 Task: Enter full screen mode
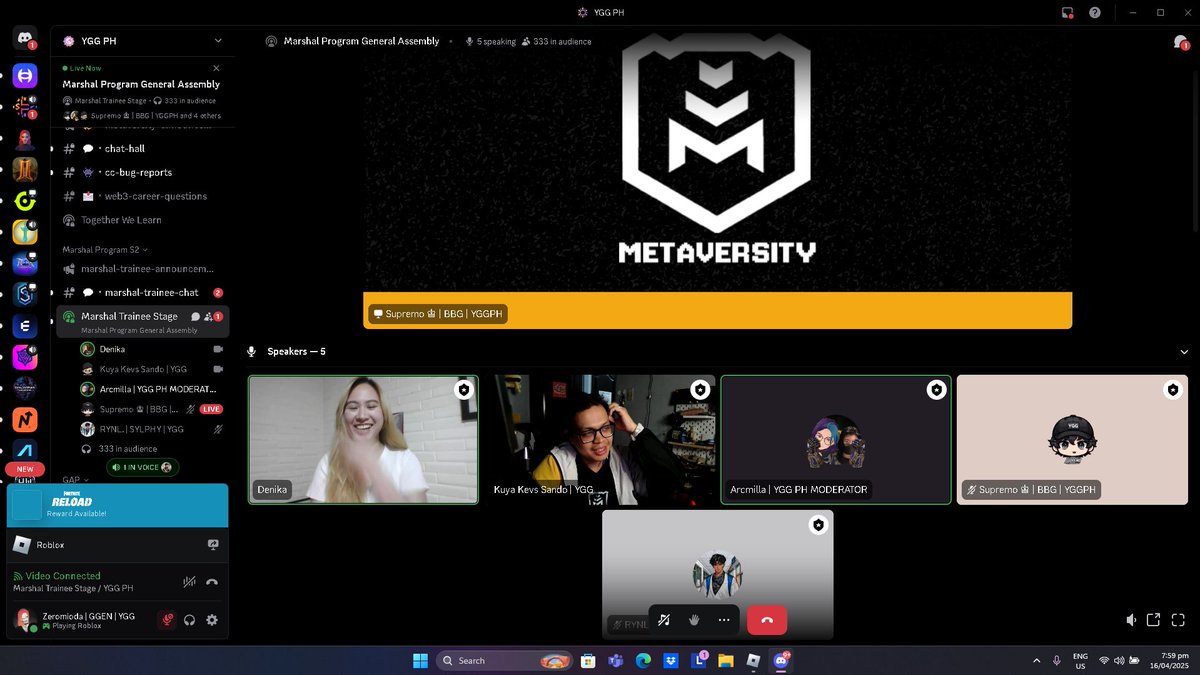tap(1176, 620)
